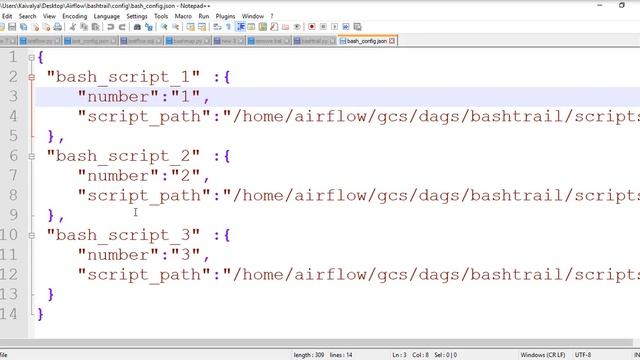Open the Tools menu

coord(161,16)
